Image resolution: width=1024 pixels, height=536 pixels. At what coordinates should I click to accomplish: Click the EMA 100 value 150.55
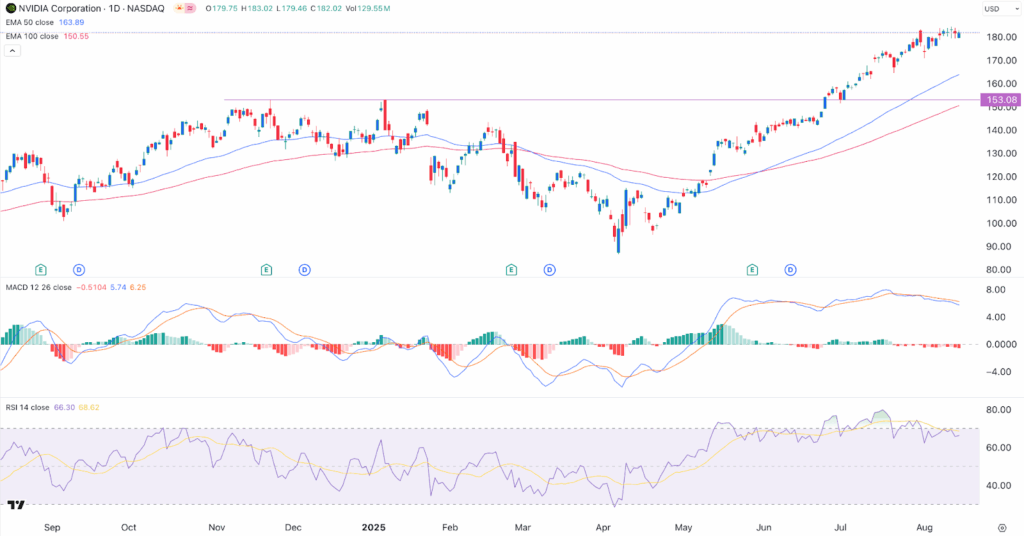[x=76, y=37]
